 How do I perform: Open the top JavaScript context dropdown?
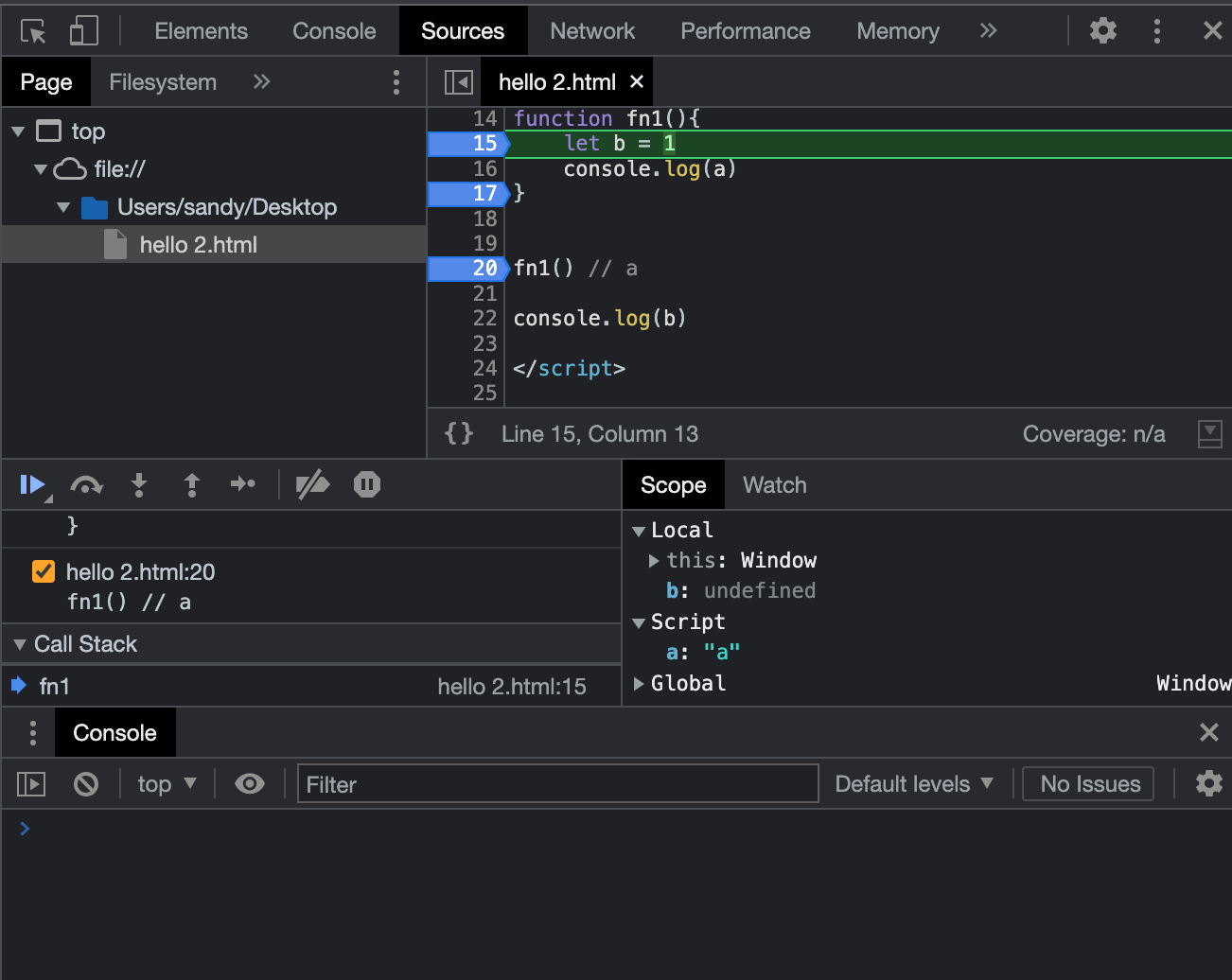click(167, 784)
